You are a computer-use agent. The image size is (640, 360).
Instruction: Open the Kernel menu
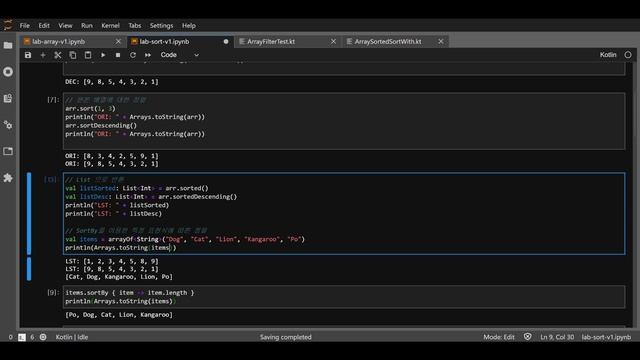[x=110, y=25]
